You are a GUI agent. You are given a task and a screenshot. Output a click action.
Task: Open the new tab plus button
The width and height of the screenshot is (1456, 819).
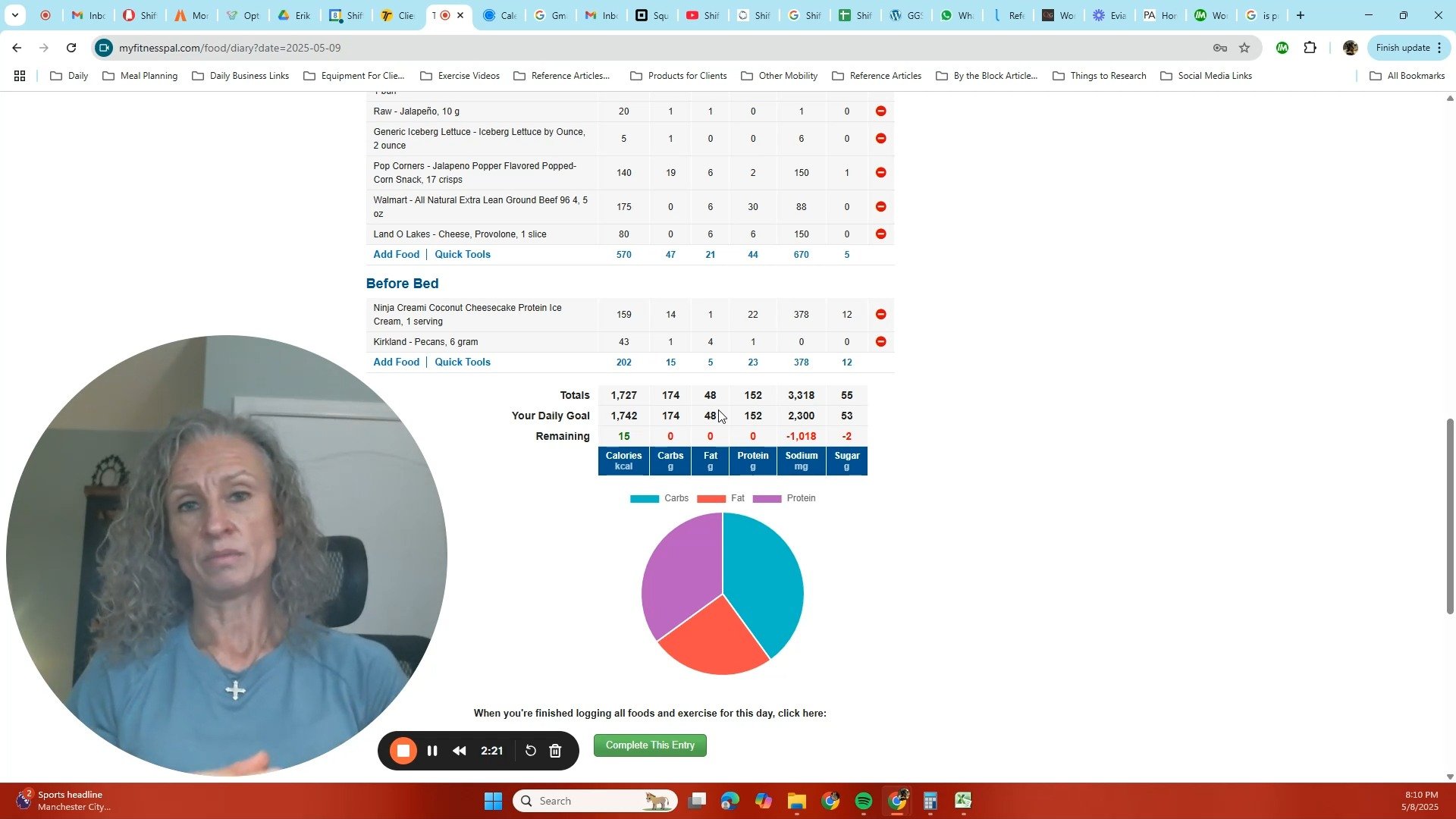click(1301, 15)
